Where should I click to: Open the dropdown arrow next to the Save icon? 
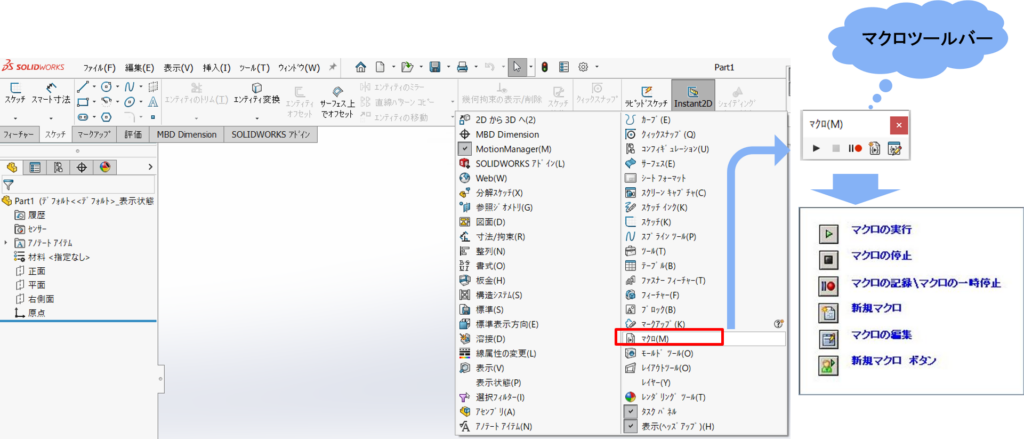coord(448,67)
